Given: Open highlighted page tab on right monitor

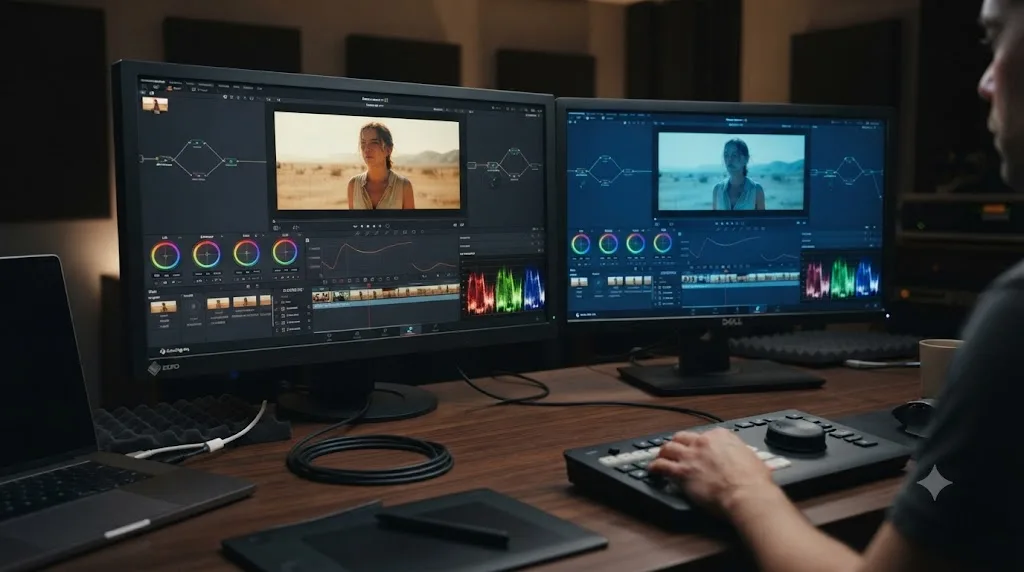Looking at the screenshot, I should (758, 310).
